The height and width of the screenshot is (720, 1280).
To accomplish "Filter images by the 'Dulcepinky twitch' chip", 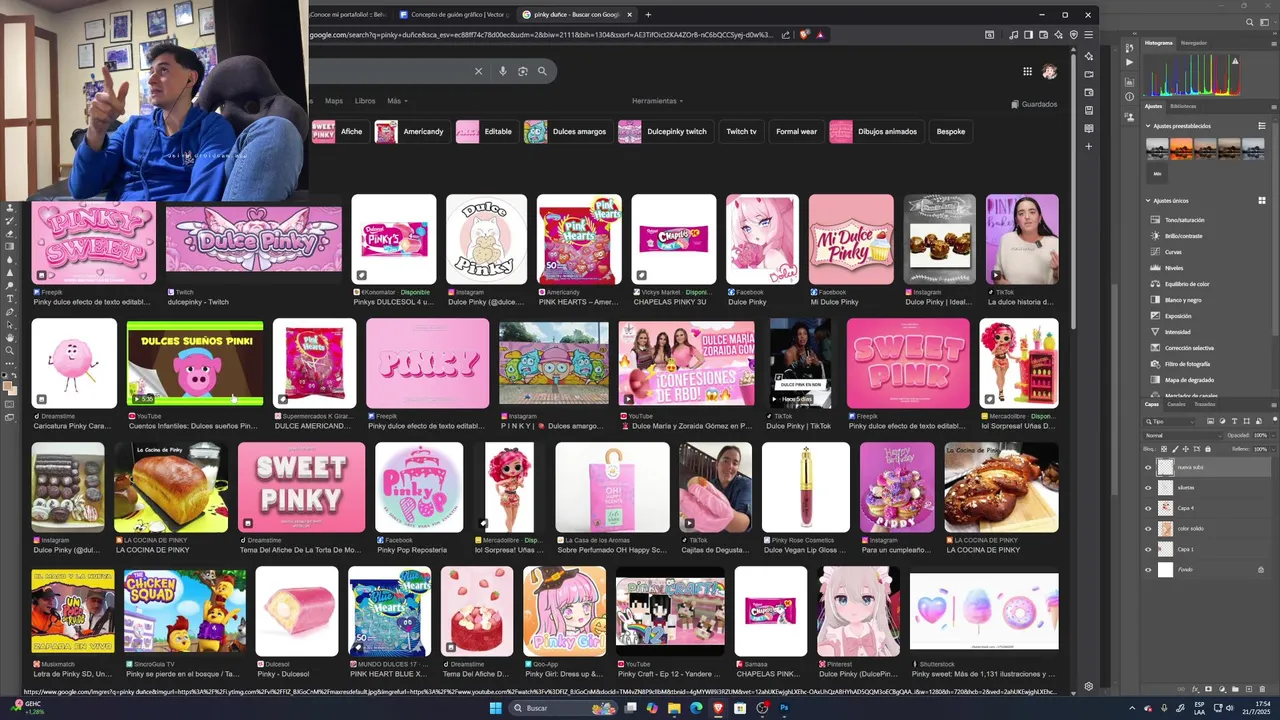I will tap(664, 131).
